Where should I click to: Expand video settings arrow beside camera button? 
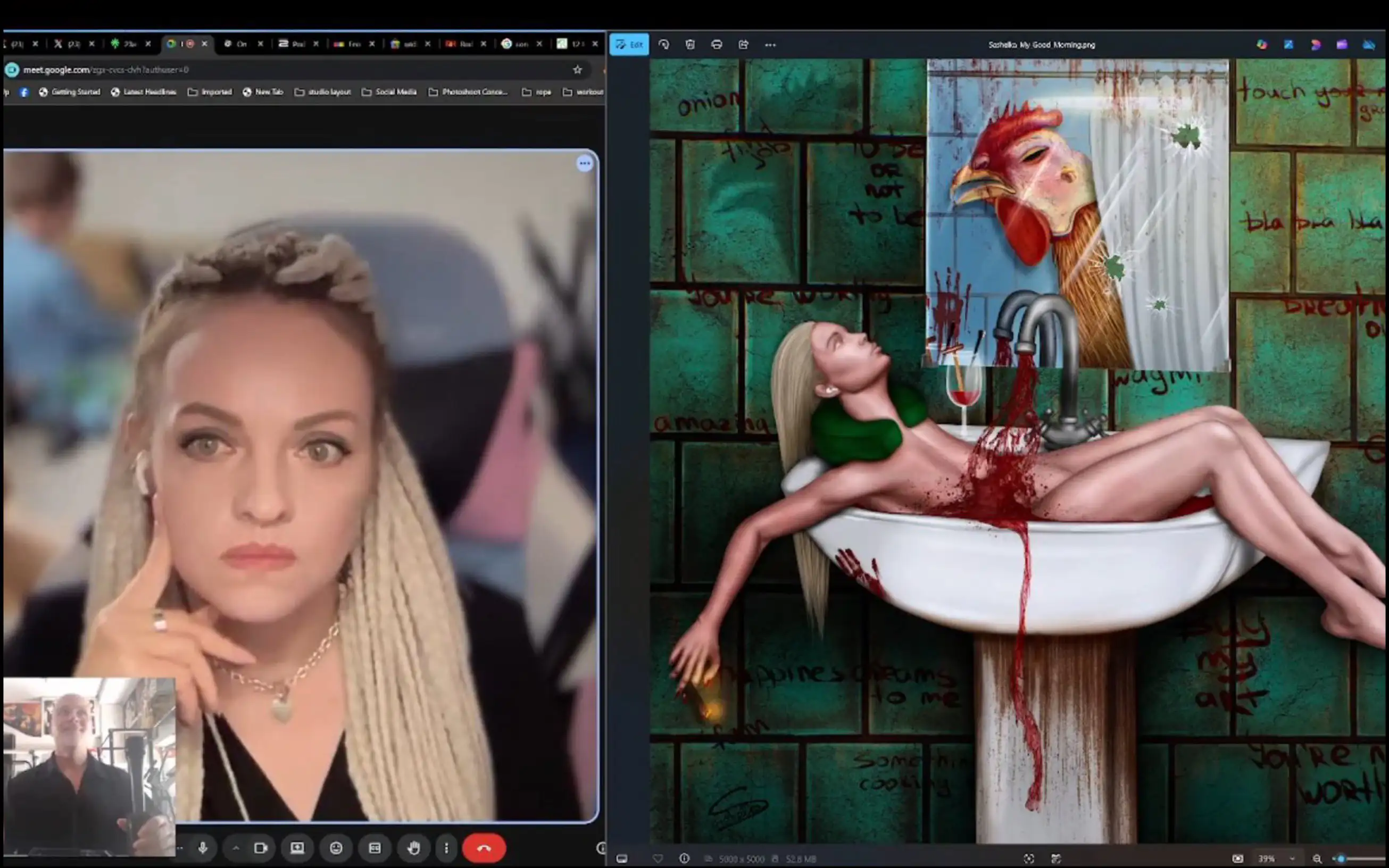[236, 848]
